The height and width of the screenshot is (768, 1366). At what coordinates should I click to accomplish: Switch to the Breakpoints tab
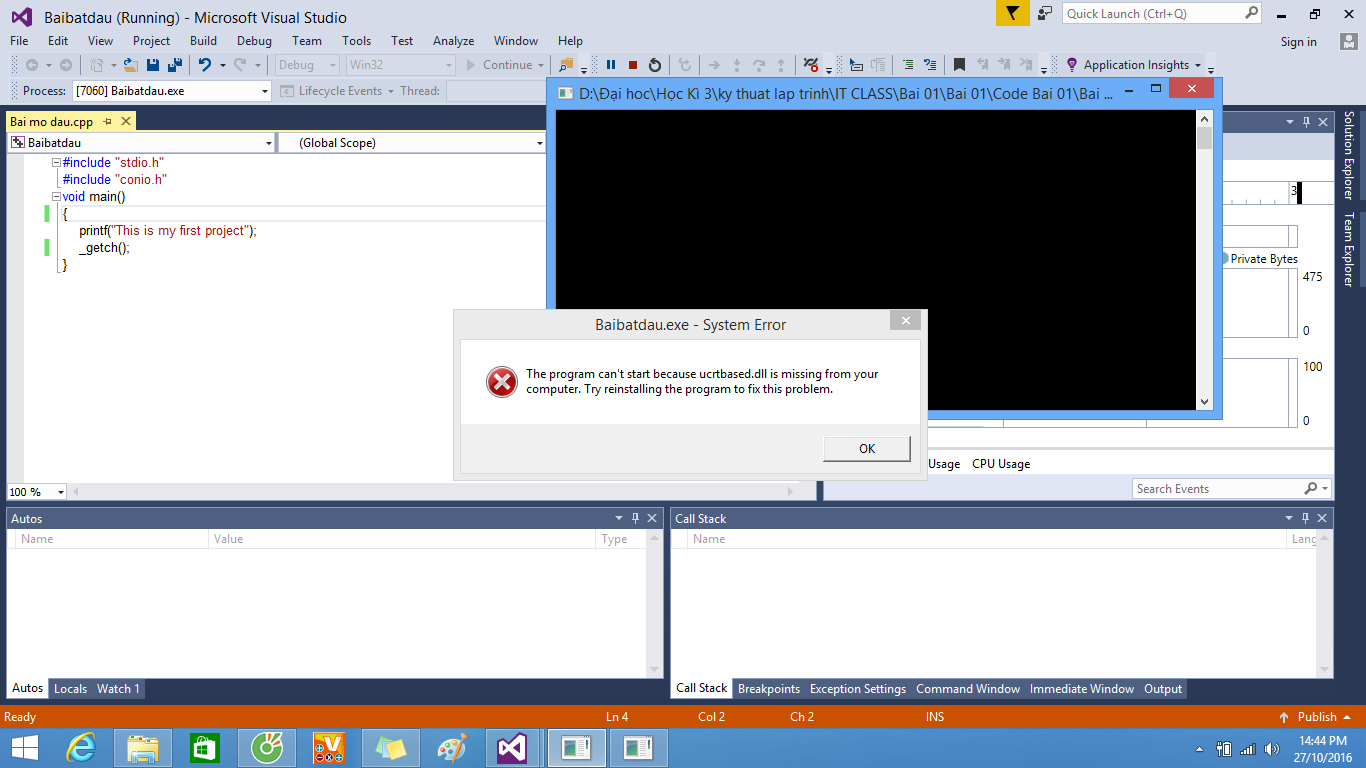point(768,689)
